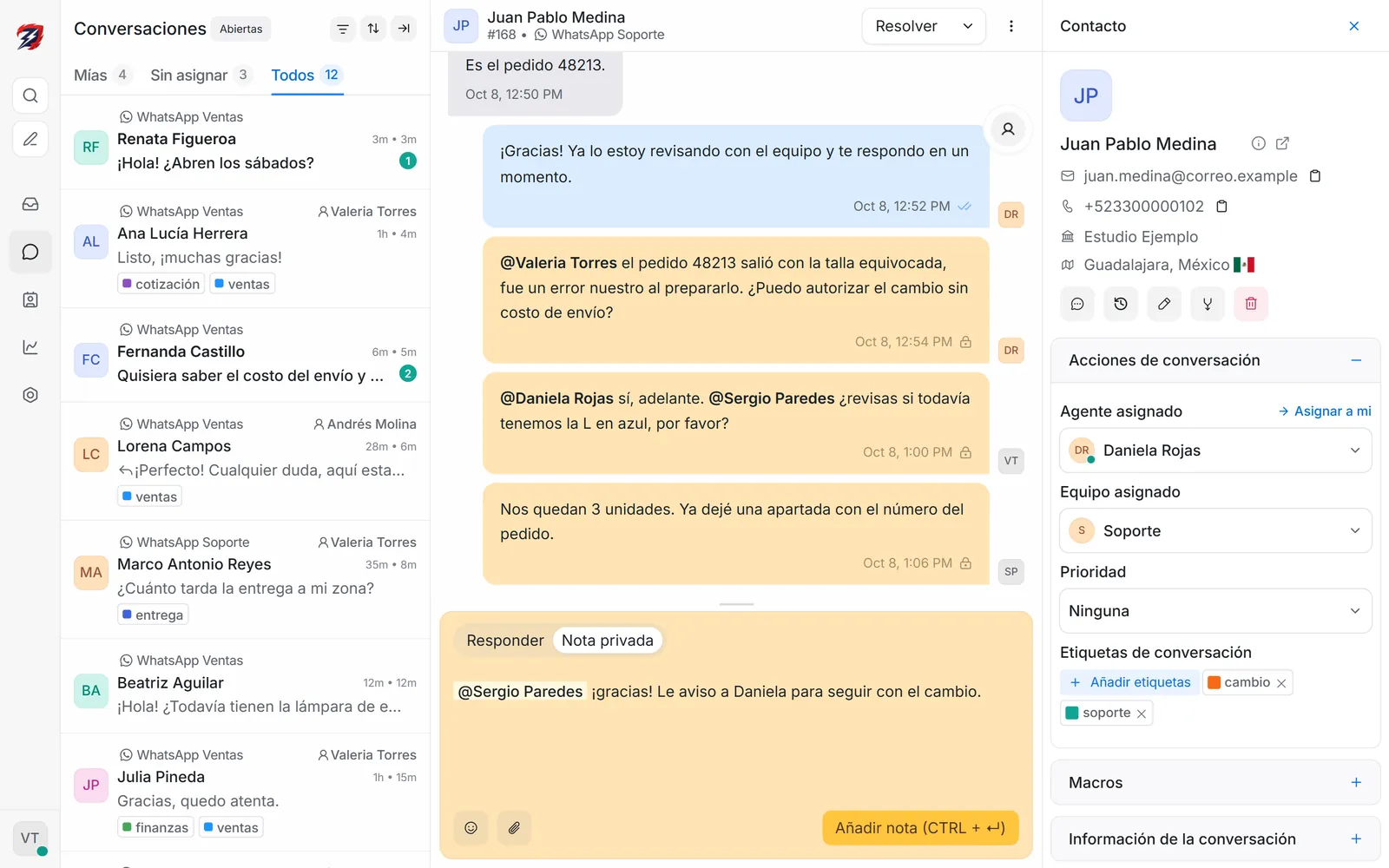
Task: Open contact profile in new window icon
Action: (x=1282, y=143)
